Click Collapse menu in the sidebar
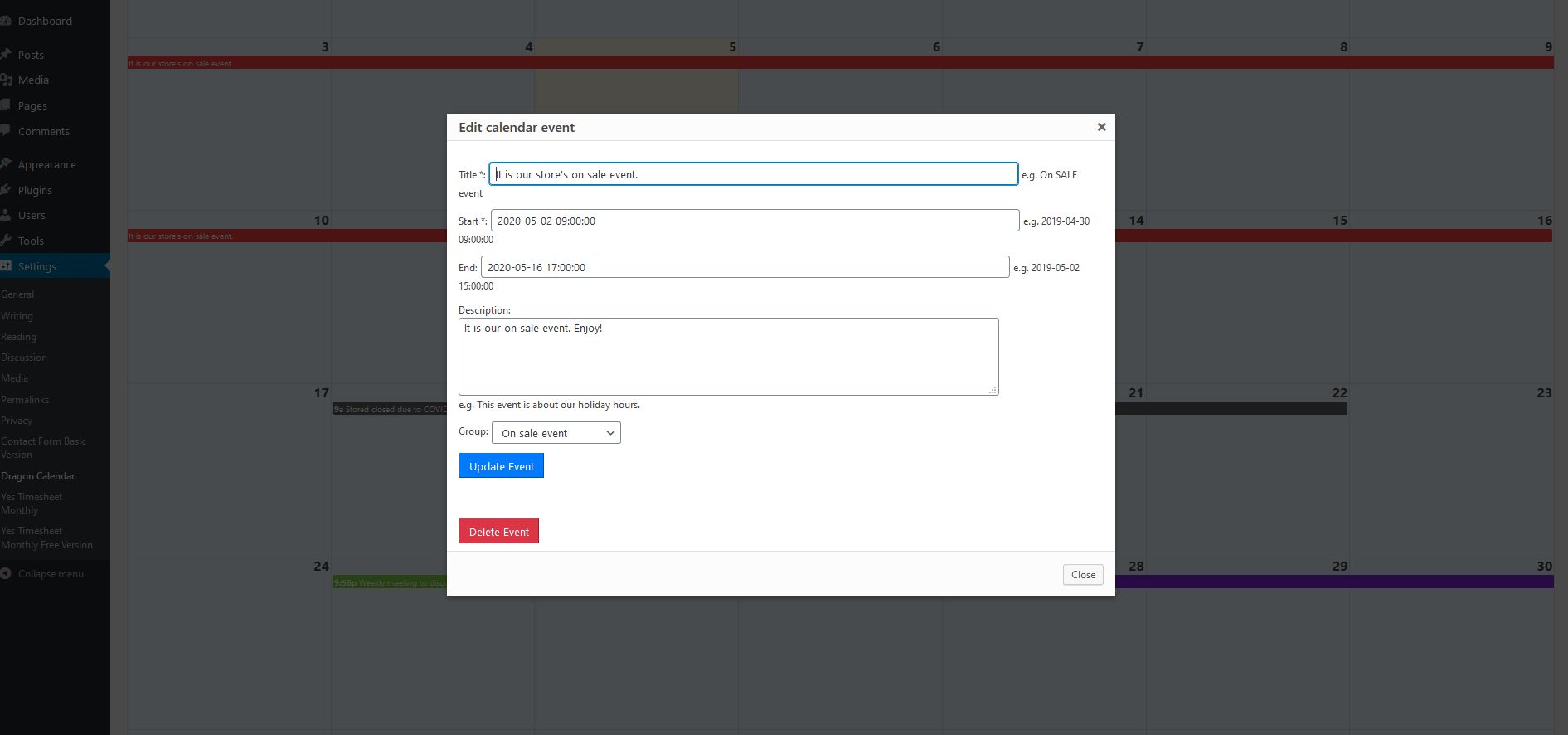Image resolution: width=1568 pixels, height=735 pixels. pos(51,574)
